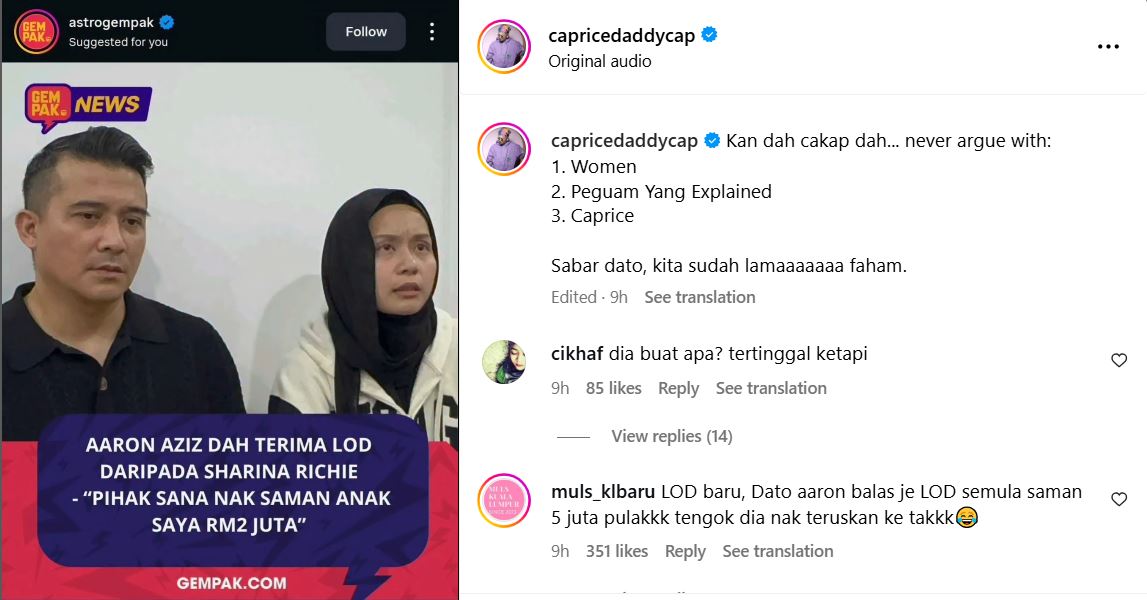Viewport: 1147px width, 600px height.
Task: Open astrogempak profile picture icon
Action: [x=36, y=31]
